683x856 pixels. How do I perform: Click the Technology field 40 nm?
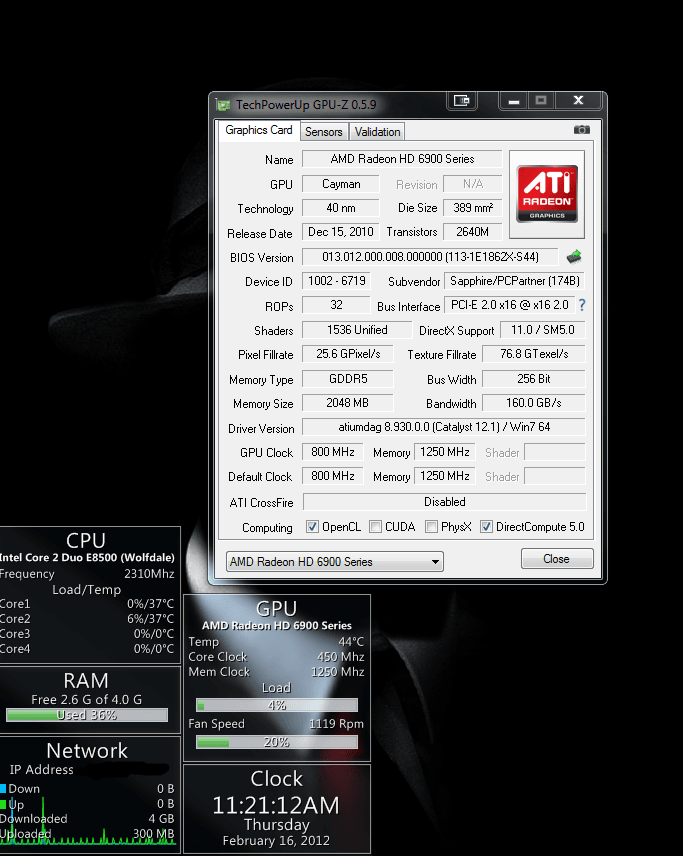tap(341, 208)
